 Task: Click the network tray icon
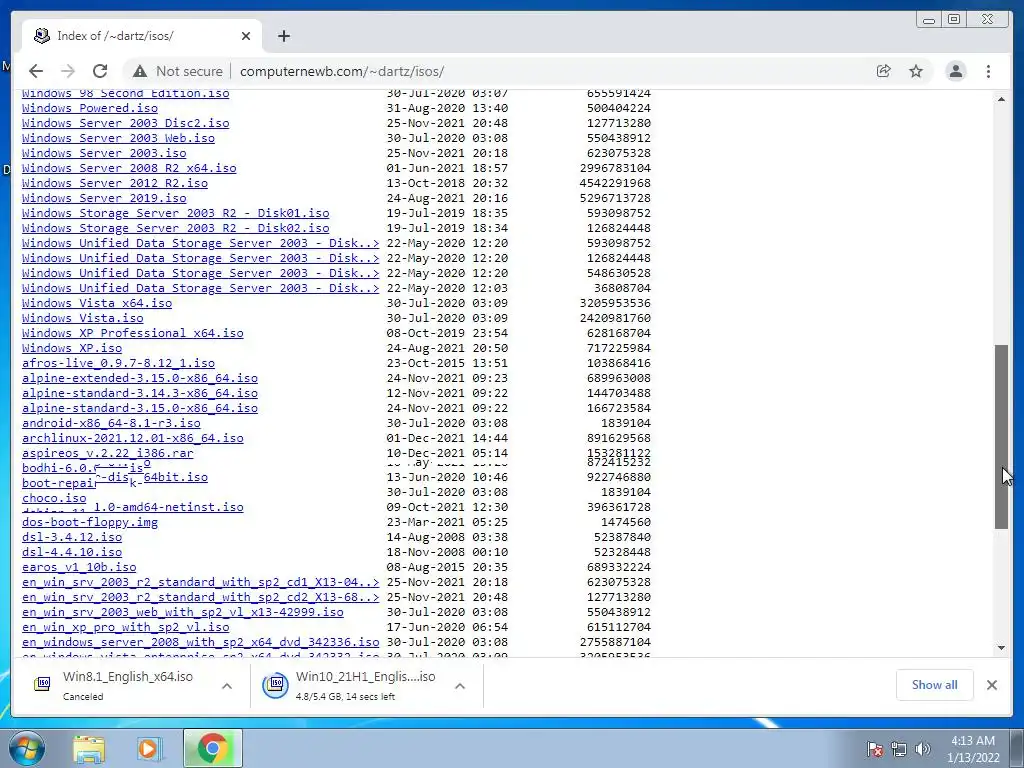click(x=899, y=749)
